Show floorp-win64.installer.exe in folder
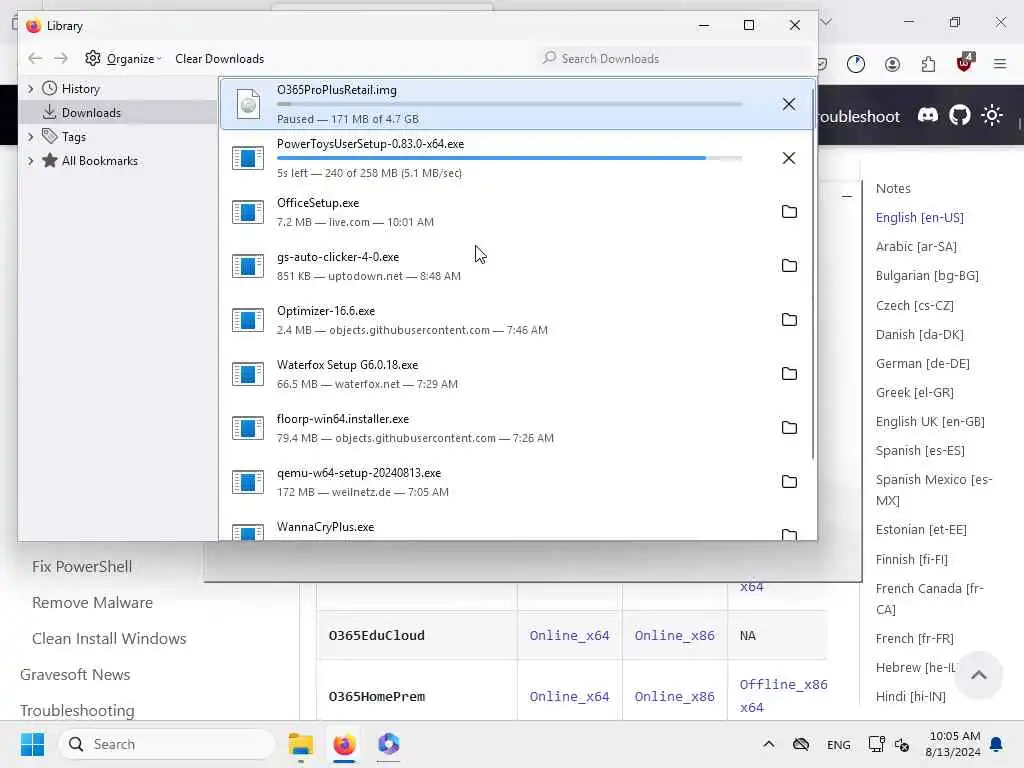 coord(789,428)
